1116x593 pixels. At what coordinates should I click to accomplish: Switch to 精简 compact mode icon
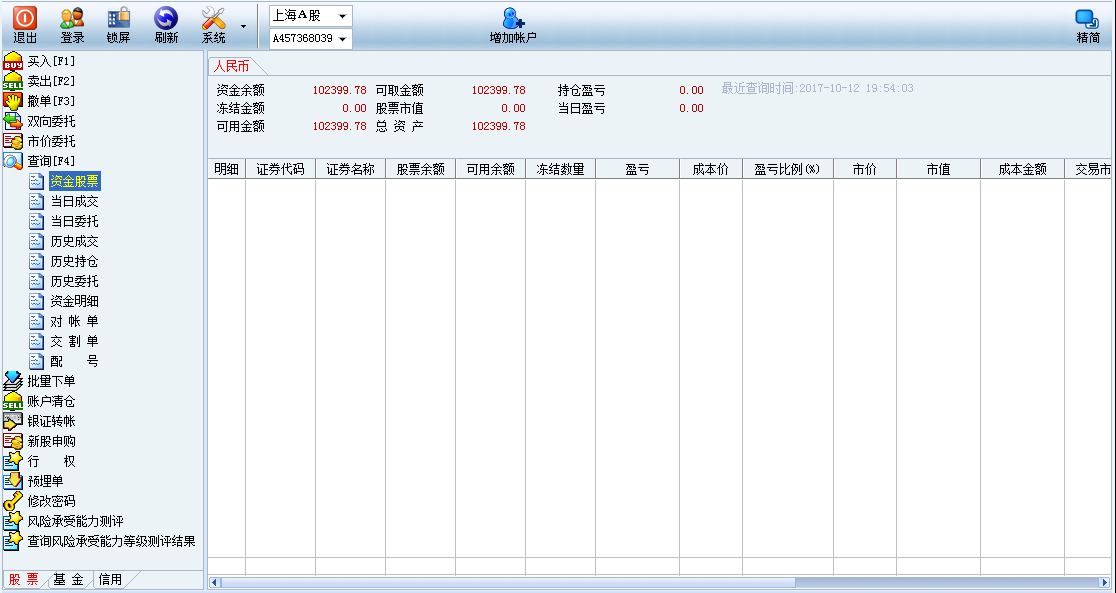tap(1087, 19)
